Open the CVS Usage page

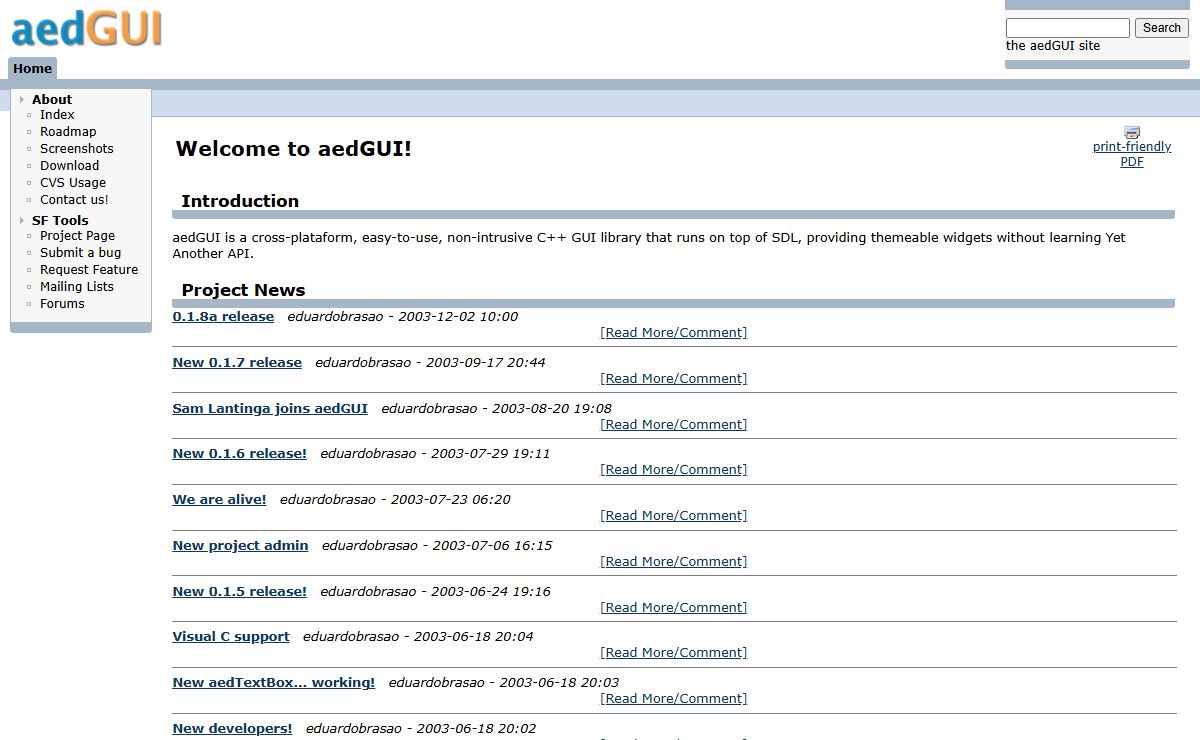(x=72, y=183)
